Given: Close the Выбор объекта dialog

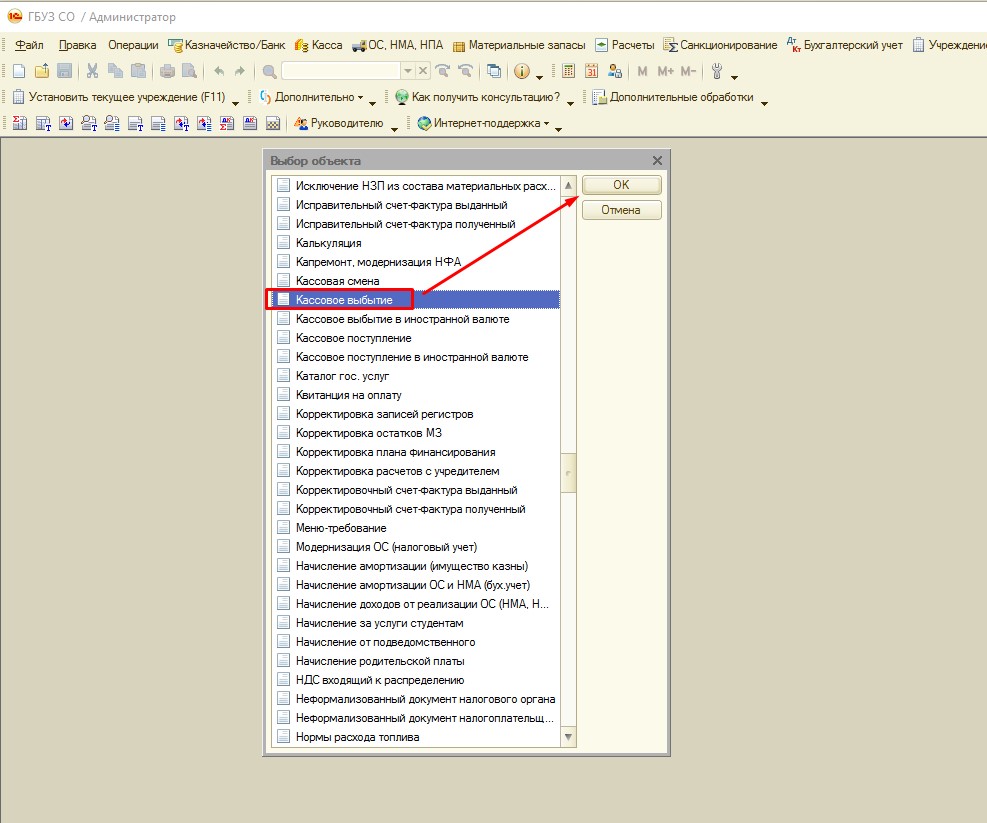Looking at the screenshot, I should point(657,161).
